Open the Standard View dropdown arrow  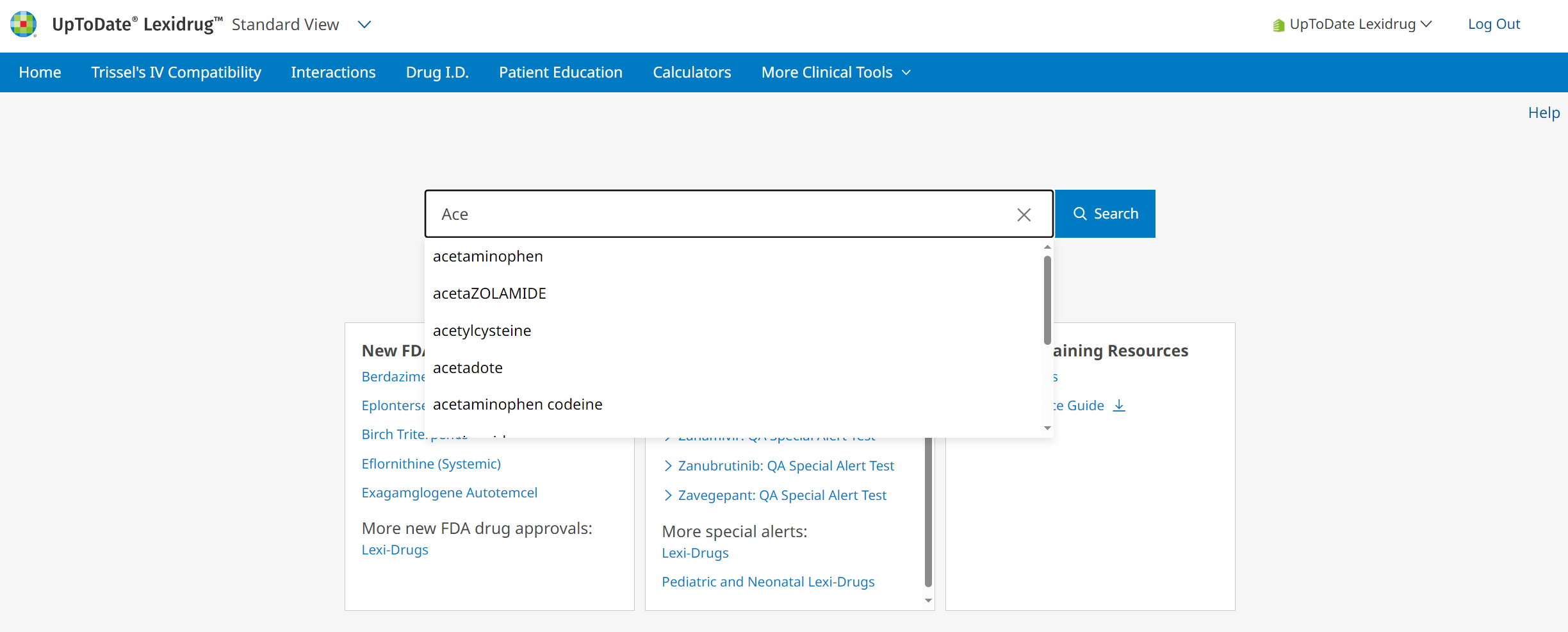tap(364, 24)
